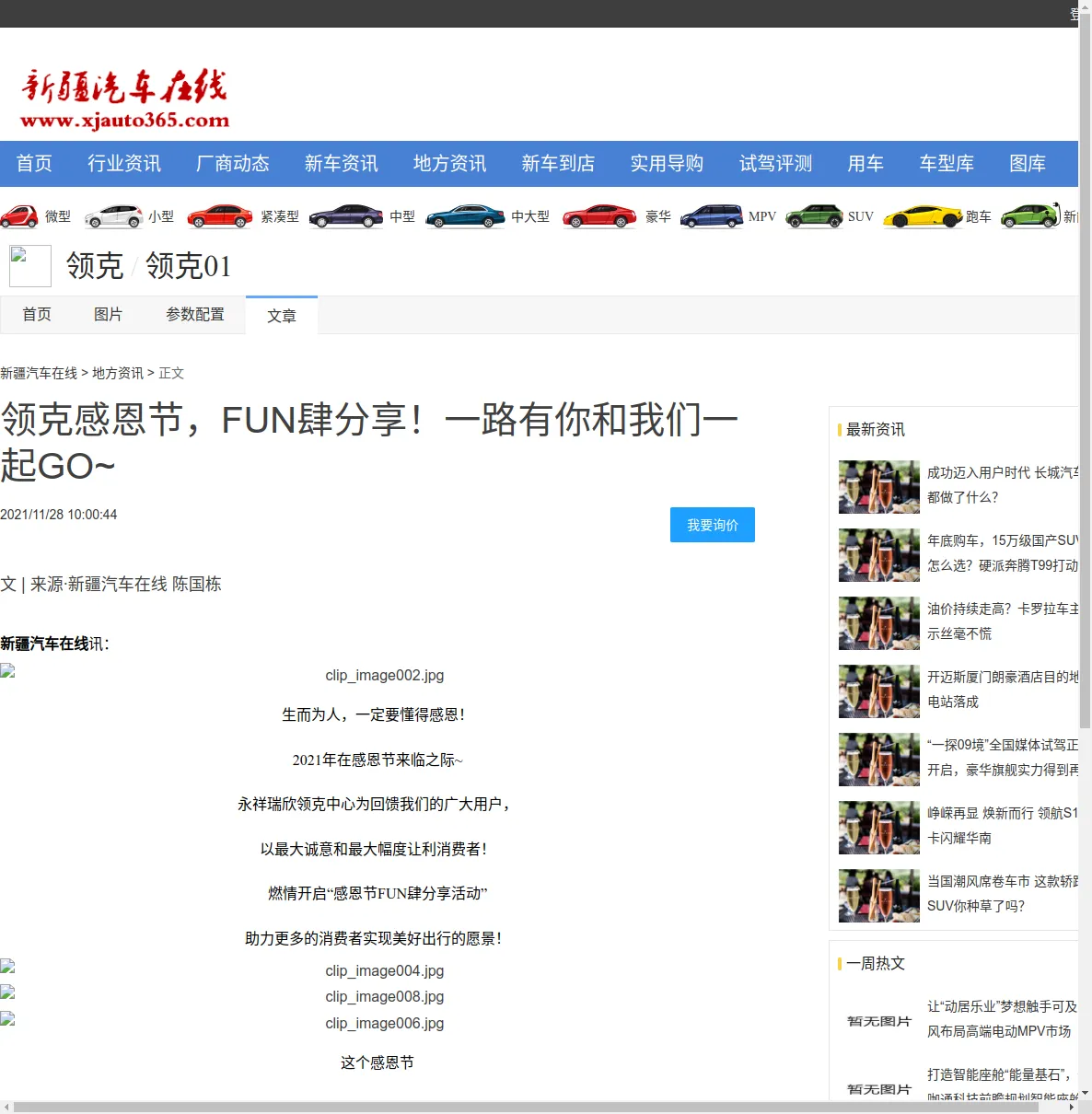Select the red 微型 car icon
Screen dimensions: 1092x1114
[19, 216]
